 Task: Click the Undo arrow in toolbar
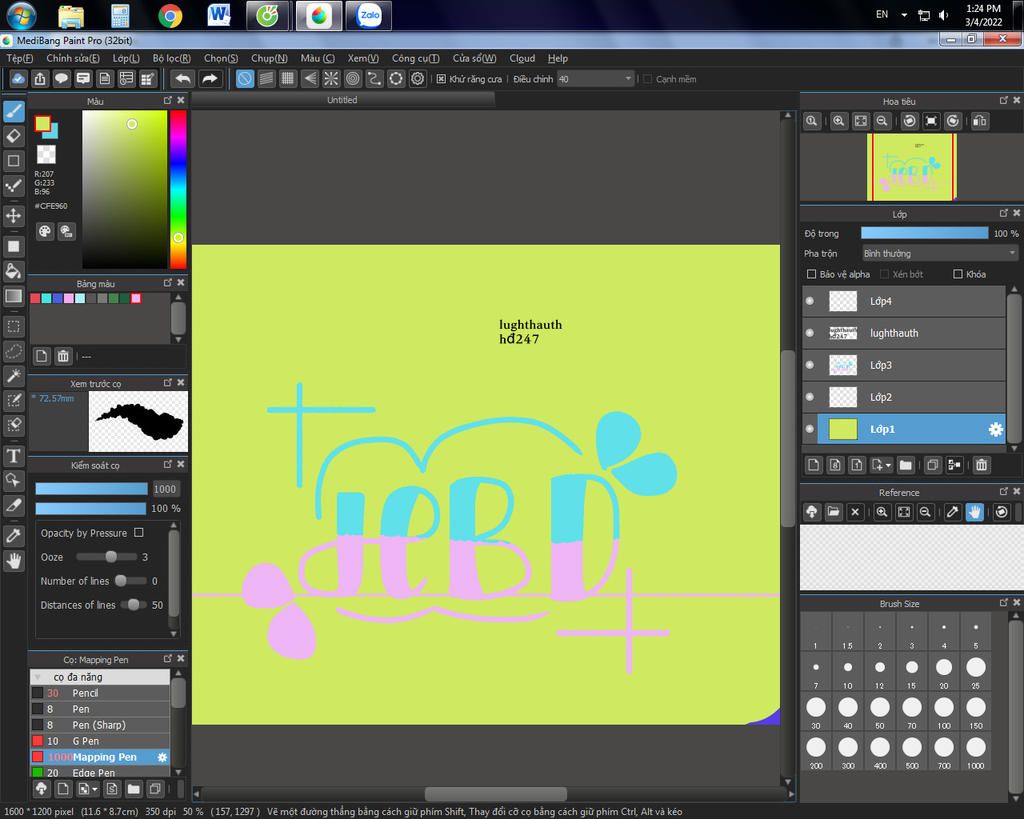point(183,79)
